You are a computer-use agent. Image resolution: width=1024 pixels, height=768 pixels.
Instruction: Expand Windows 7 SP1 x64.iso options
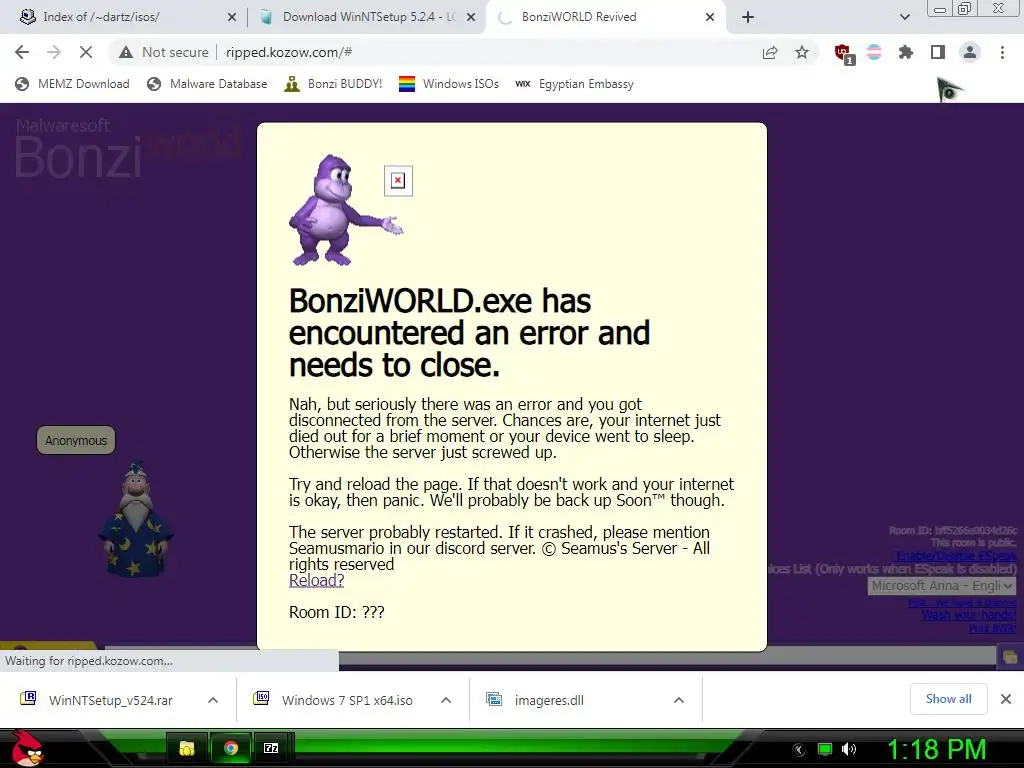446,700
